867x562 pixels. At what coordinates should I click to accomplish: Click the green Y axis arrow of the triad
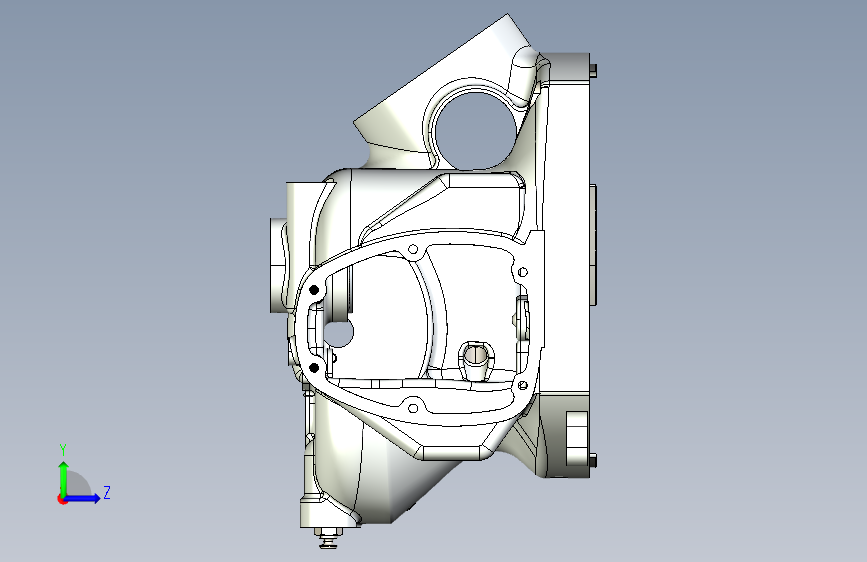(64, 478)
